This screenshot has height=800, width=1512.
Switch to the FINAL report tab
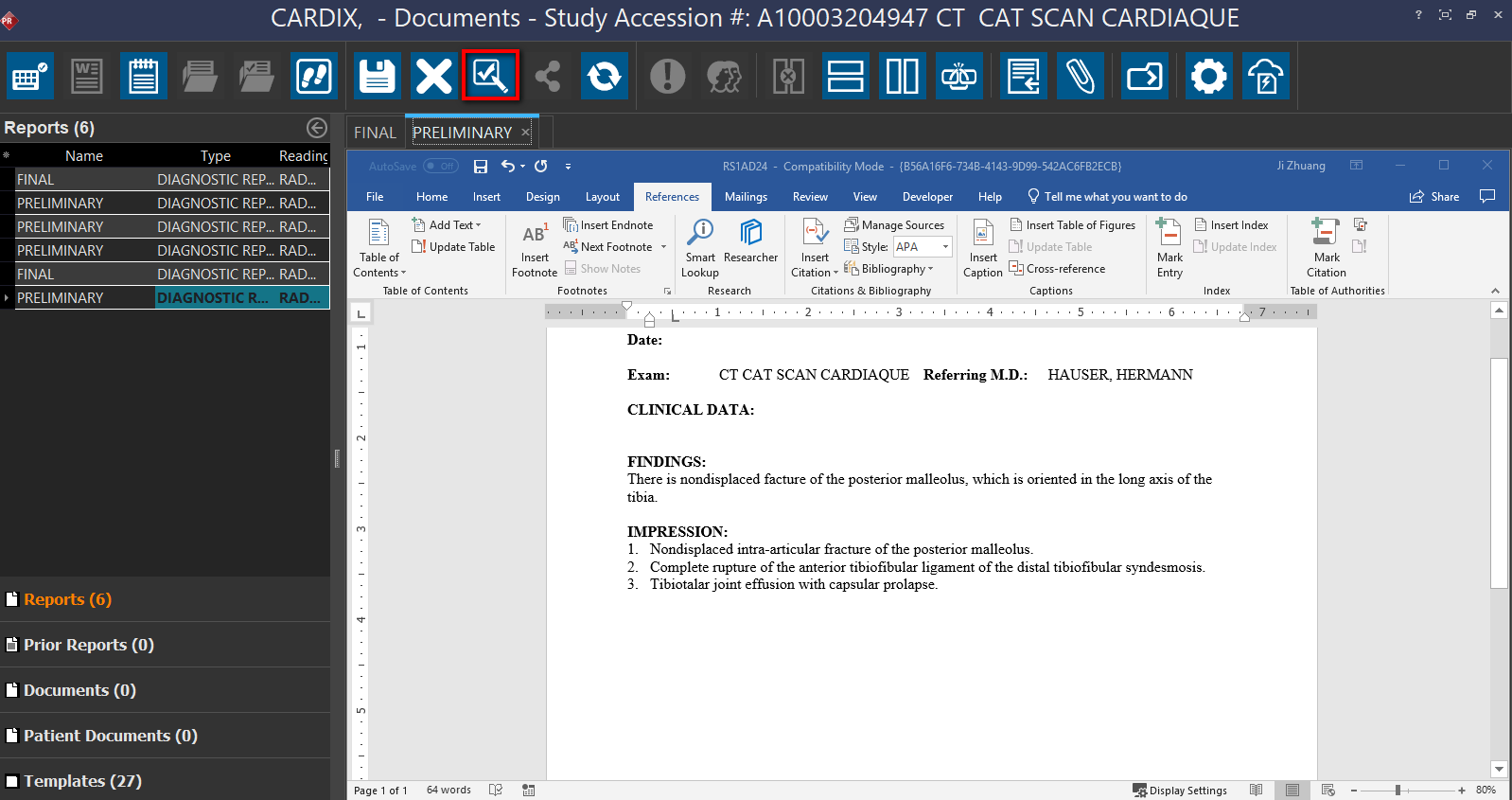click(375, 133)
